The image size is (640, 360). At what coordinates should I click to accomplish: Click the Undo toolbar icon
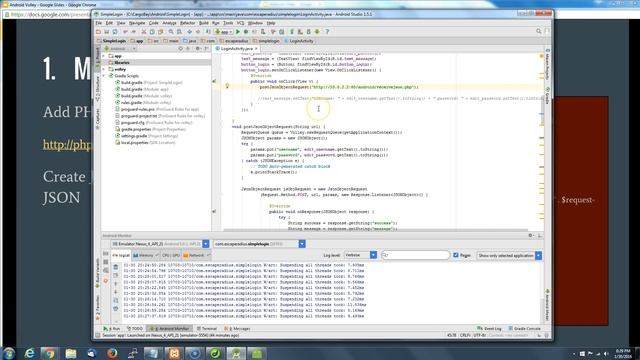(x=125, y=31)
